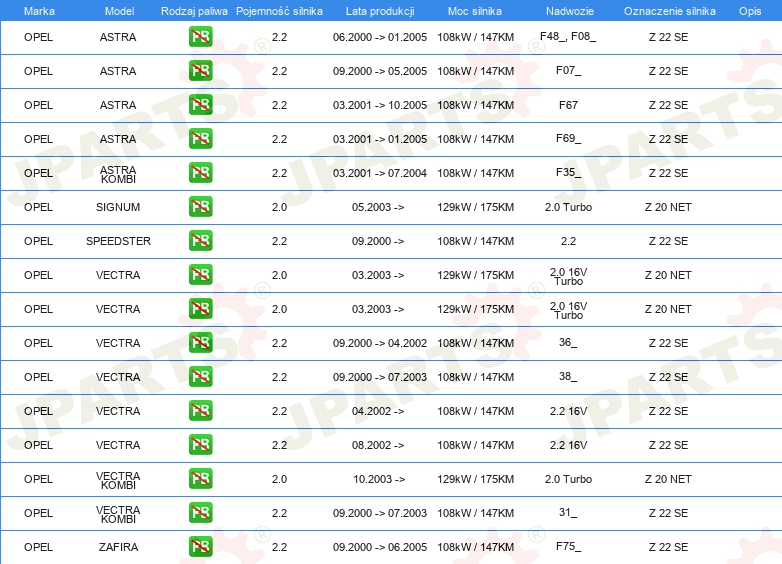Click body code 'F69_'
This screenshot has height=564, width=782.
[x=568, y=138]
